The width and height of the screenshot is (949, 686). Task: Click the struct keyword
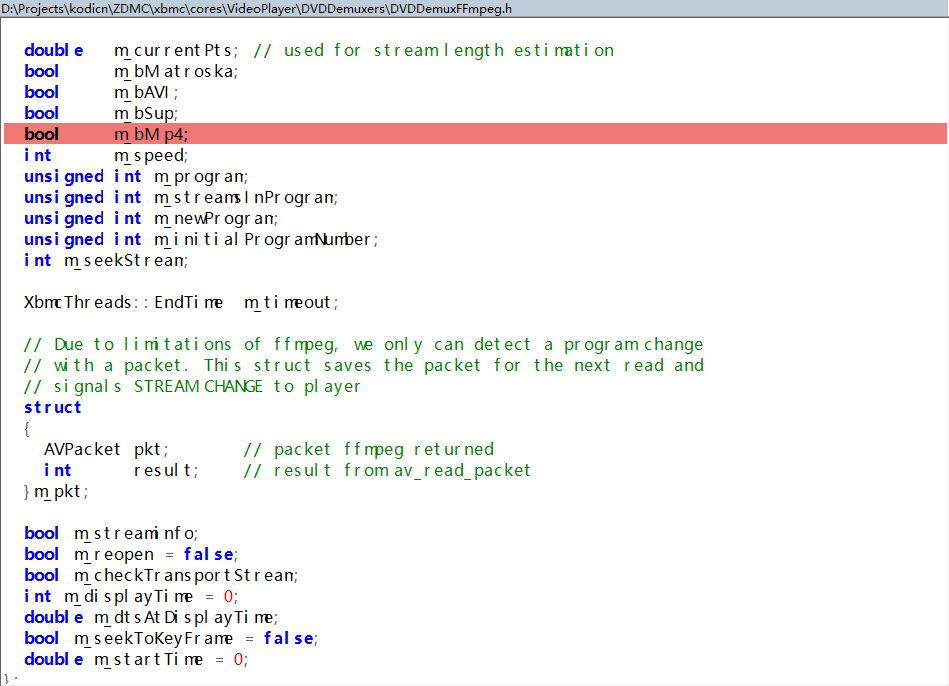[x=53, y=407]
